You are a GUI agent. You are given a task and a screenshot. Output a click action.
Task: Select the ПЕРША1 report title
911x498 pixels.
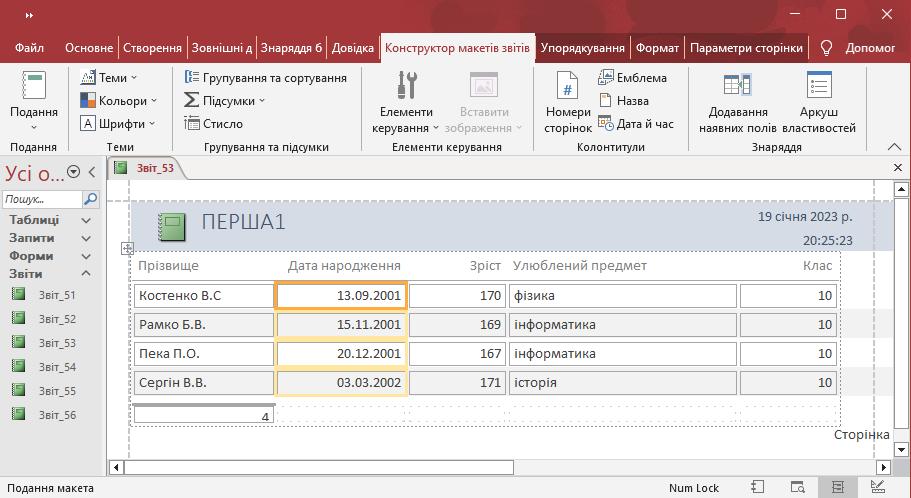[x=243, y=222]
